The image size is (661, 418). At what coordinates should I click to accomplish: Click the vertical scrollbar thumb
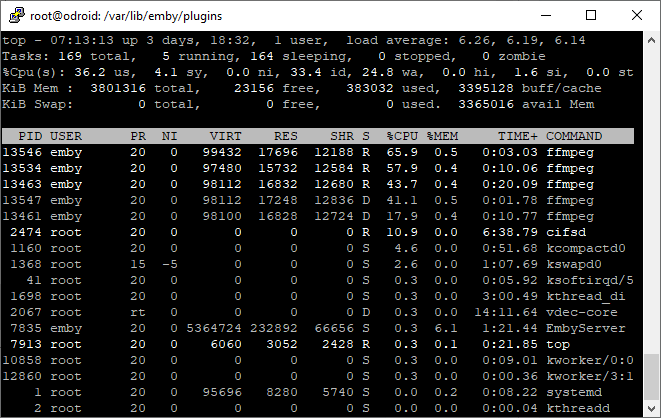coord(651,377)
